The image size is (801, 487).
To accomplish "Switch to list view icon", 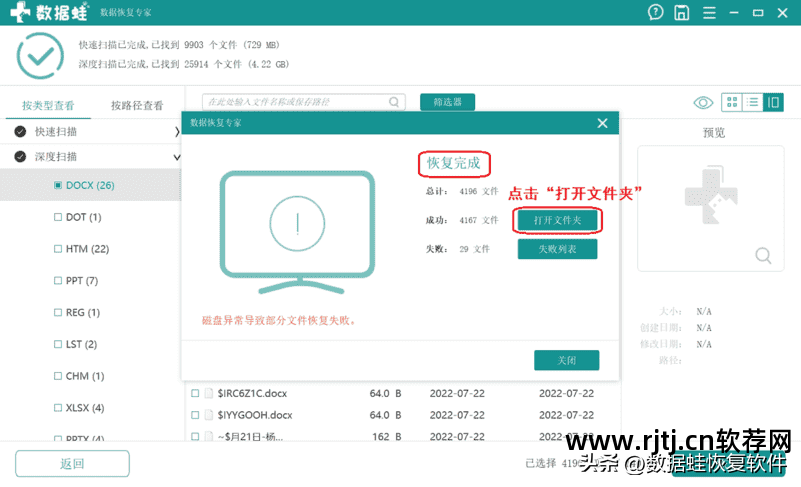I will tap(752, 102).
